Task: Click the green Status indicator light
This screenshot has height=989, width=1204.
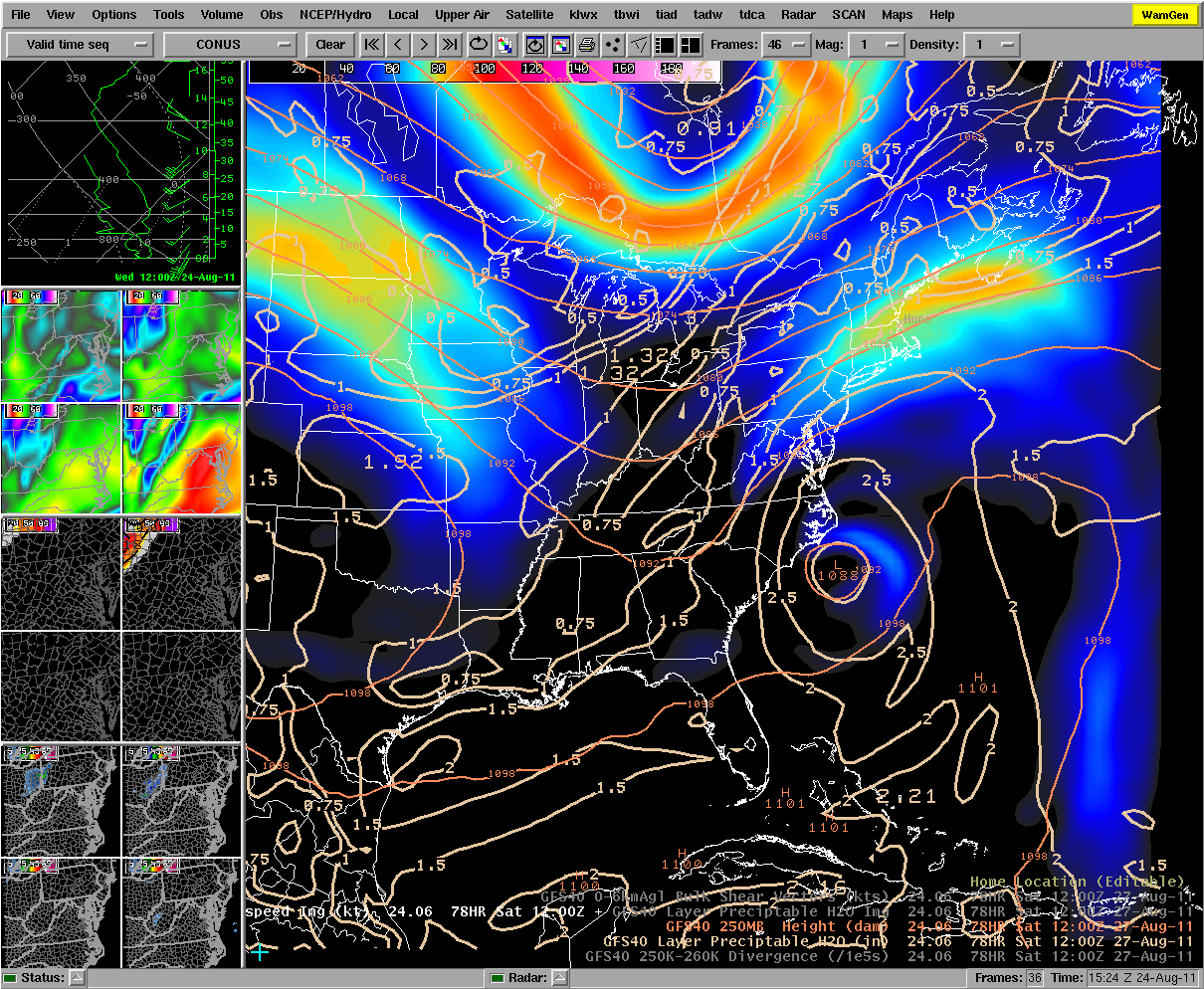Action: 10,978
